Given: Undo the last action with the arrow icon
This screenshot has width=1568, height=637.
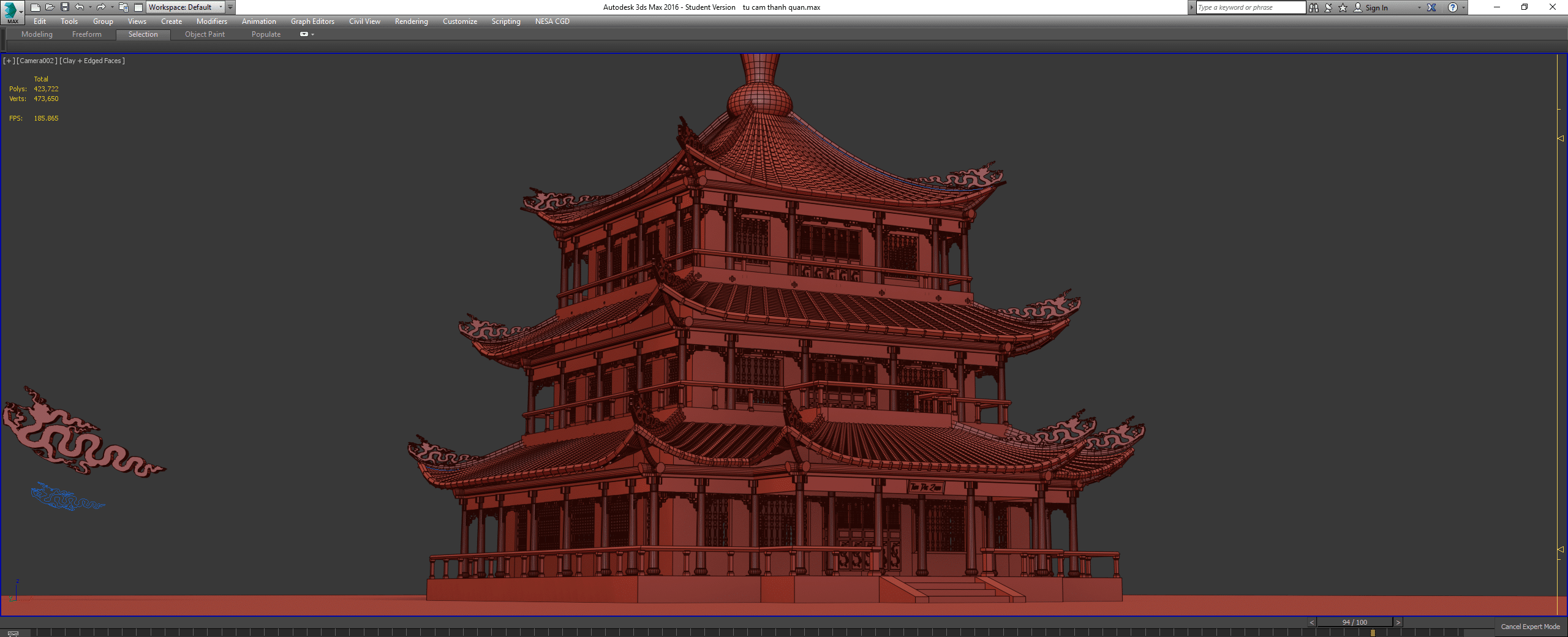Looking at the screenshot, I should 80,7.
